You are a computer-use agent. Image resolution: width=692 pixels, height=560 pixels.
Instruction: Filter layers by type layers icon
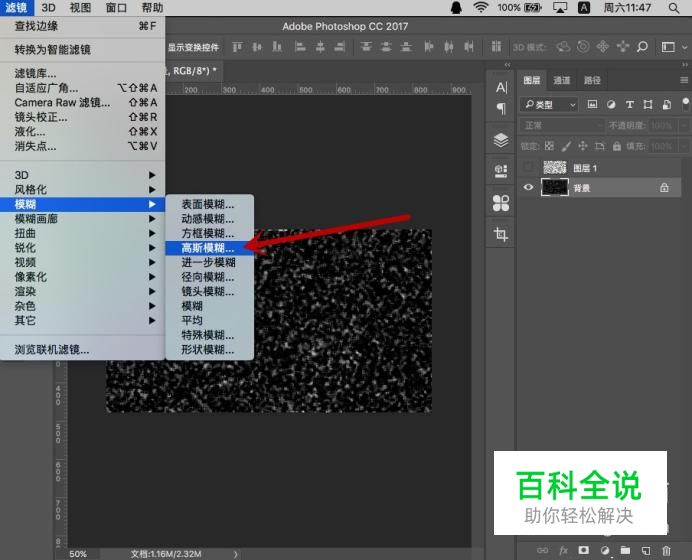[630, 105]
